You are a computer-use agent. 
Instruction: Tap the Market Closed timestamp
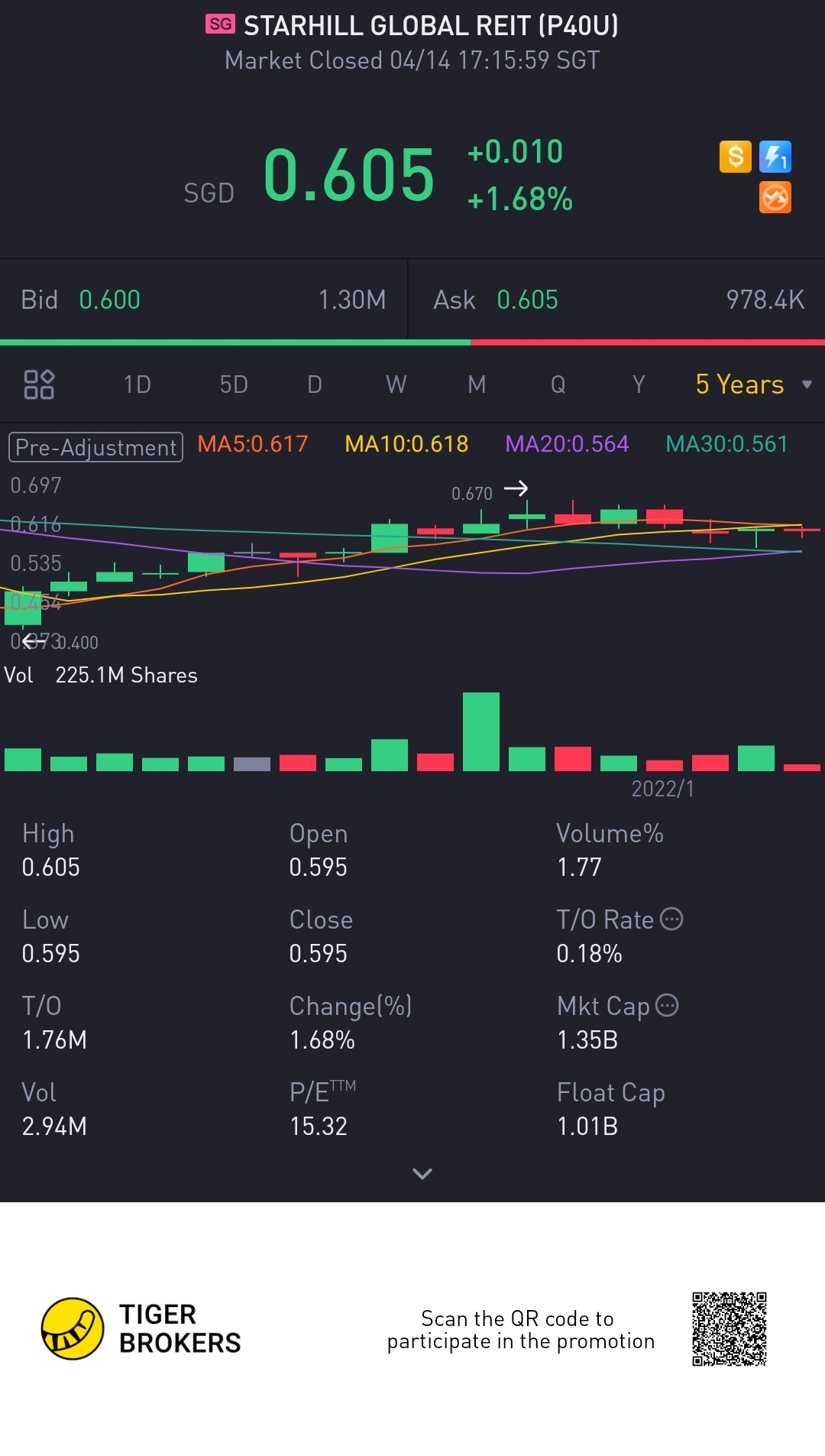412,60
